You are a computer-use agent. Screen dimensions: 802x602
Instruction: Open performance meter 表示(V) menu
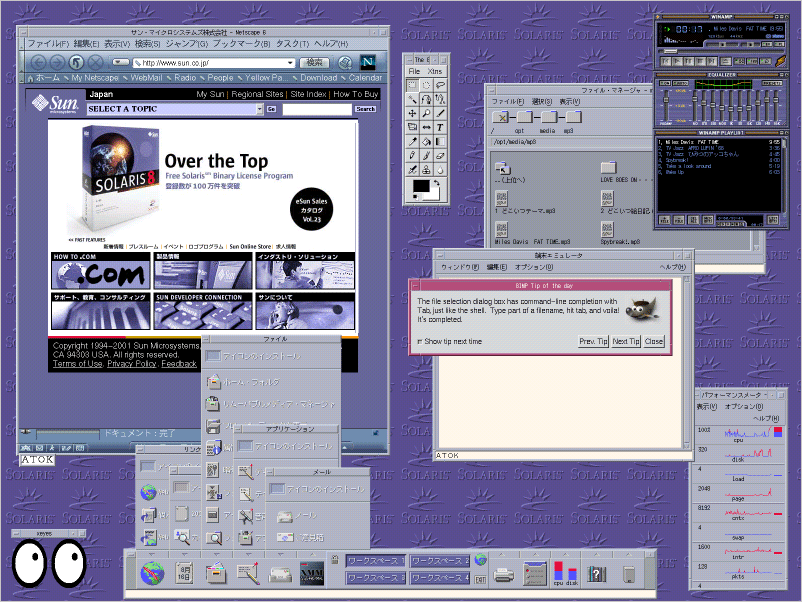coord(706,407)
